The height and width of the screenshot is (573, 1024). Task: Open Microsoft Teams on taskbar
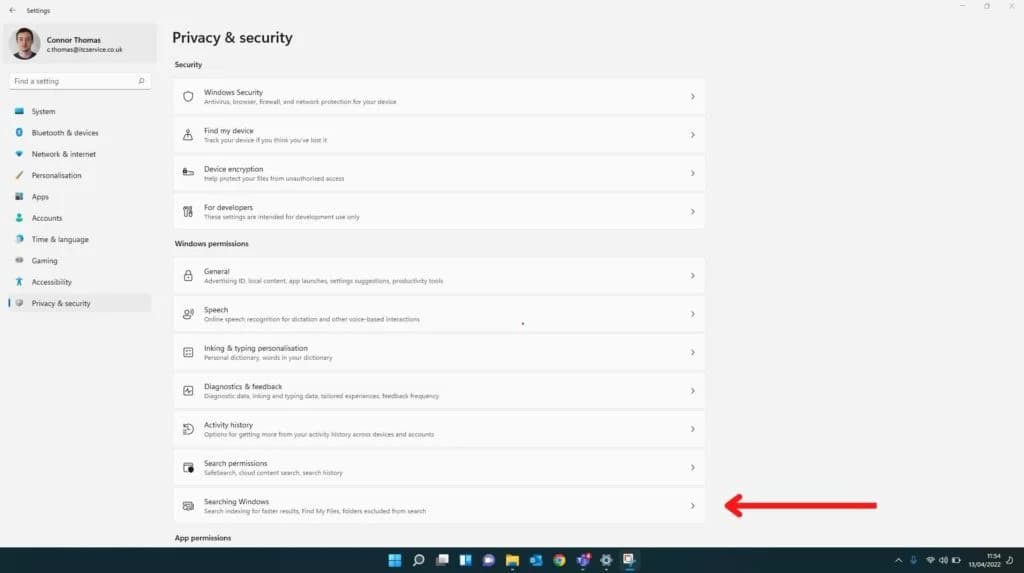pos(583,560)
